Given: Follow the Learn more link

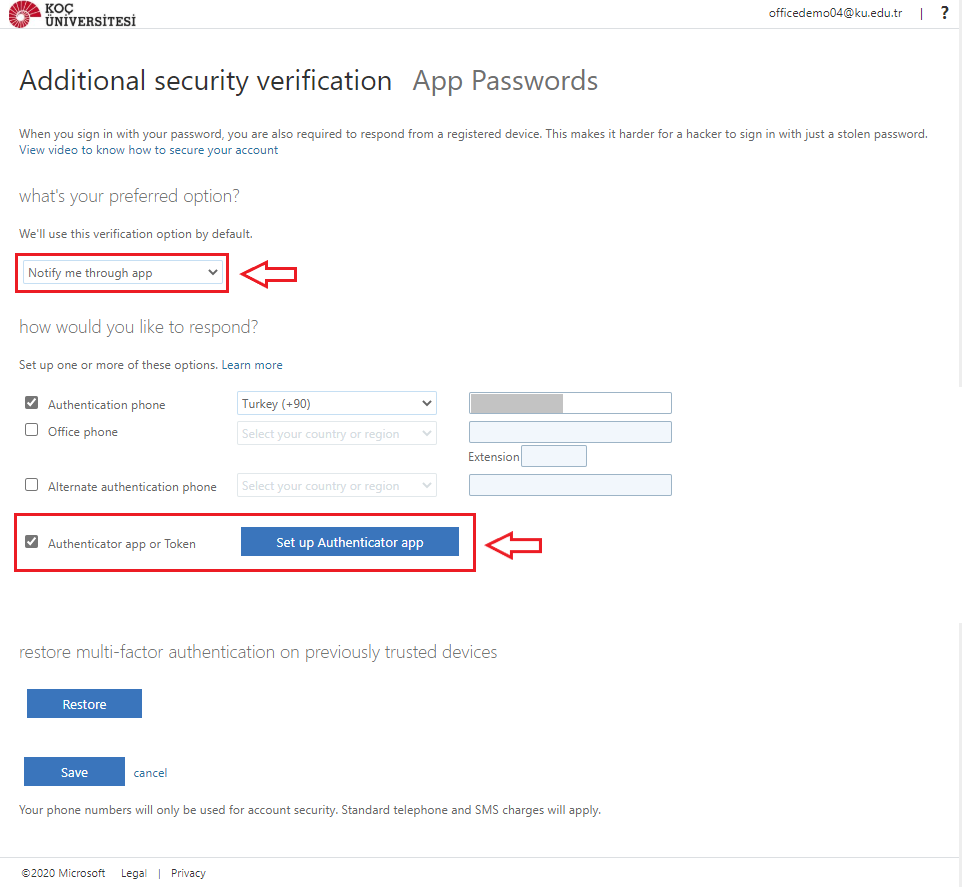Looking at the screenshot, I should click(252, 365).
